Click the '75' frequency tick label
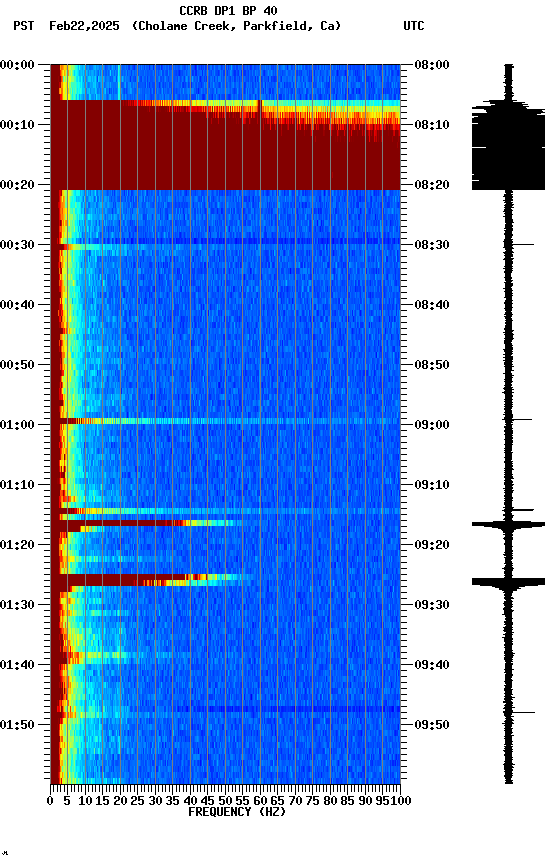The image size is (552, 864). [312, 801]
